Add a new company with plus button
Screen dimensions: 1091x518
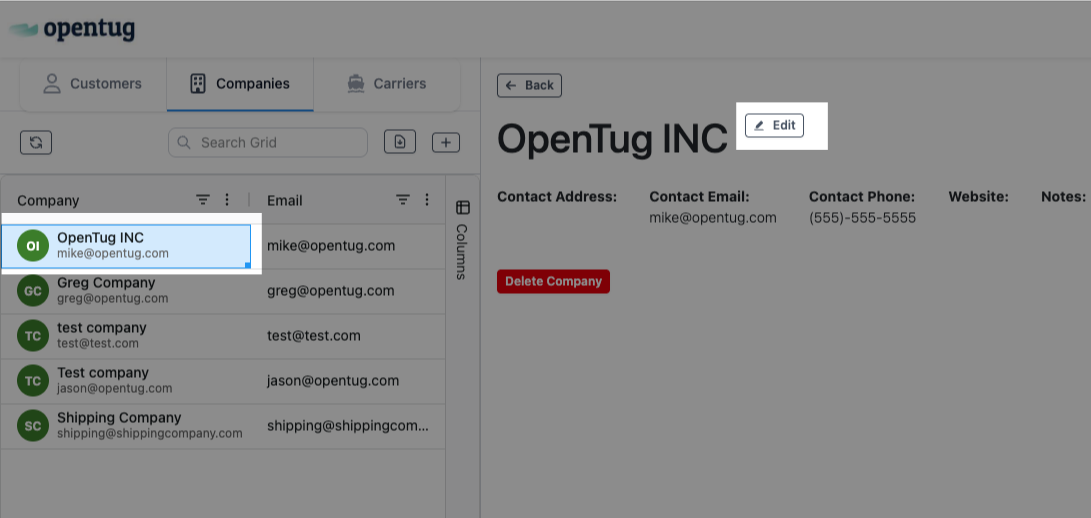coord(446,143)
